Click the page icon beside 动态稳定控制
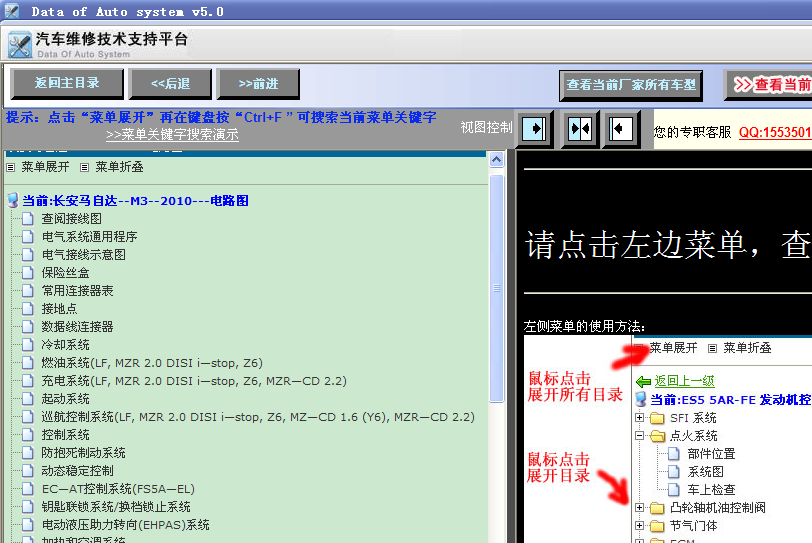 tap(28, 471)
